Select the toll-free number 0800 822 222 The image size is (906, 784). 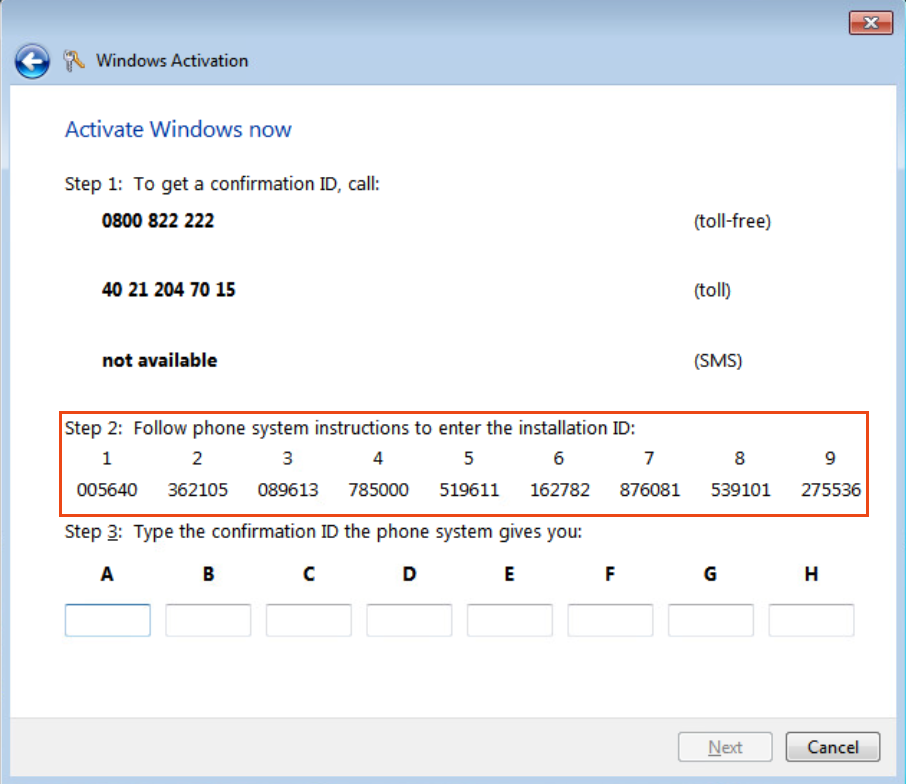coord(158,221)
